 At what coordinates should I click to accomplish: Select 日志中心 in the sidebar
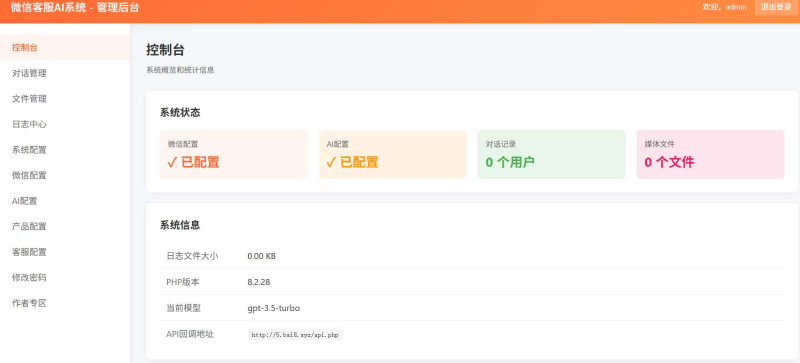pos(65,124)
